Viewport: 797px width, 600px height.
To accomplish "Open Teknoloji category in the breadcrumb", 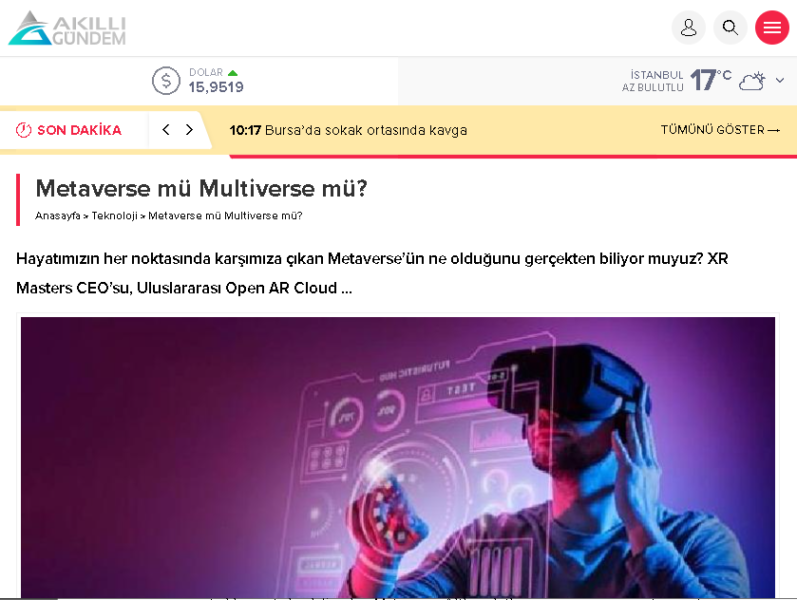I will [x=114, y=216].
